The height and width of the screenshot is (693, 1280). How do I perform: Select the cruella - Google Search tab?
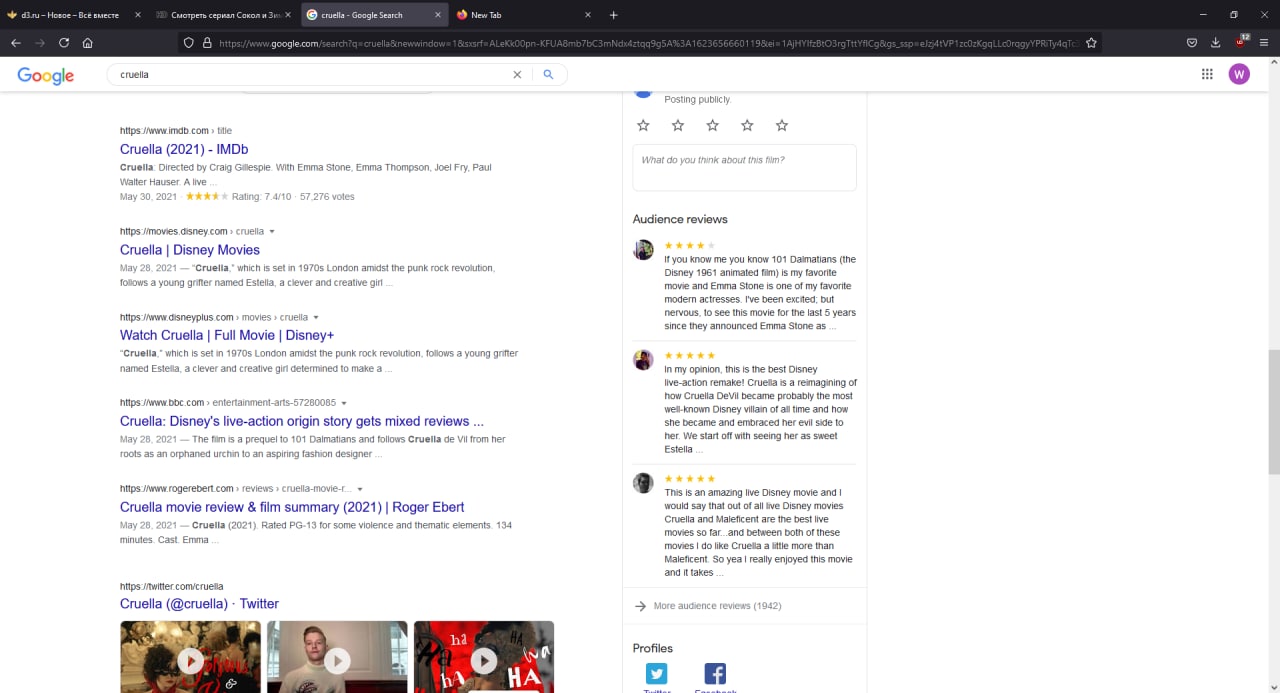click(375, 15)
